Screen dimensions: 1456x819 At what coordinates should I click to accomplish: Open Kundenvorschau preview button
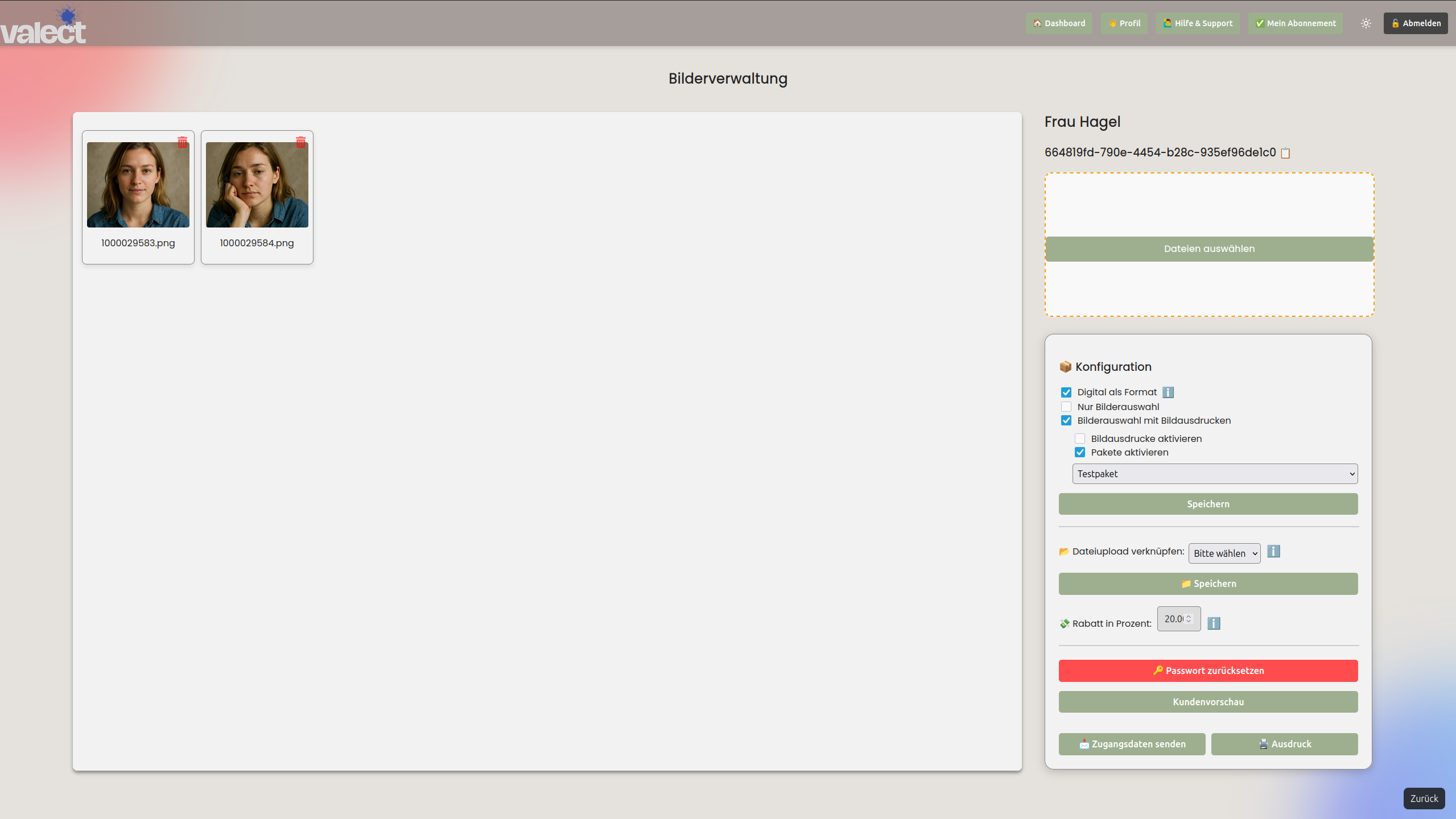coord(1208,702)
